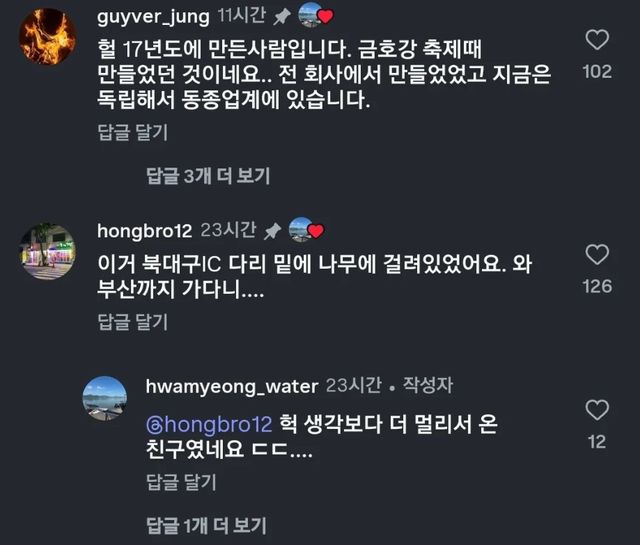Like hongbro12's comment with the heart

click(x=596, y=255)
